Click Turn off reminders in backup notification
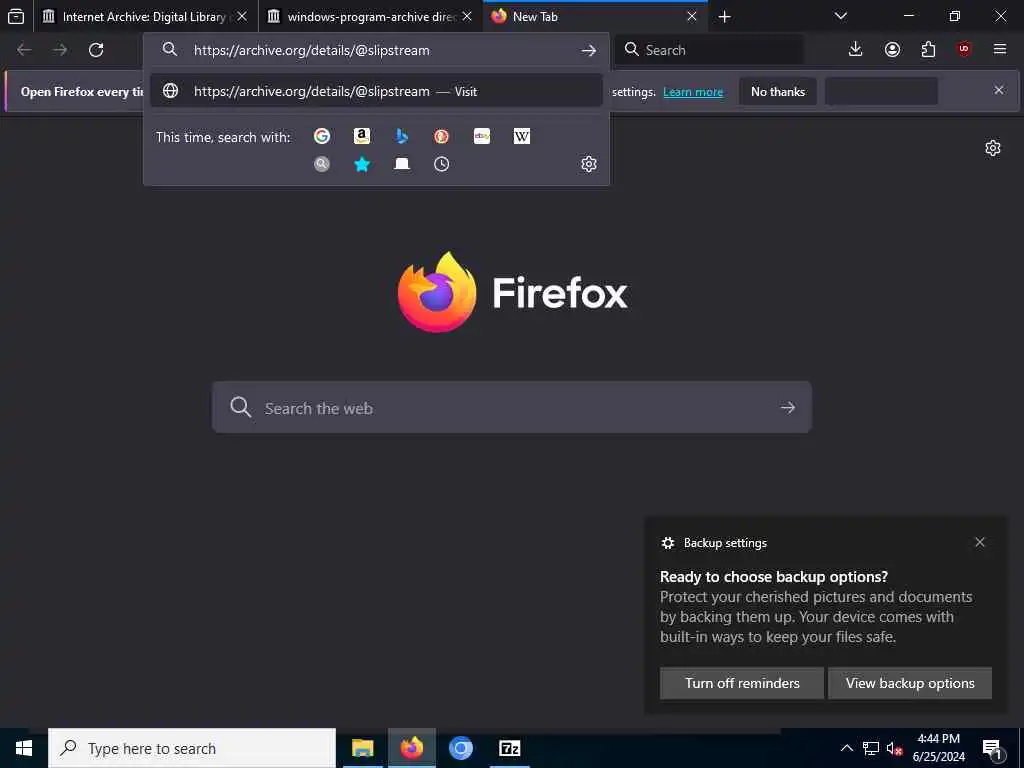This screenshot has width=1024, height=768. [x=742, y=683]
